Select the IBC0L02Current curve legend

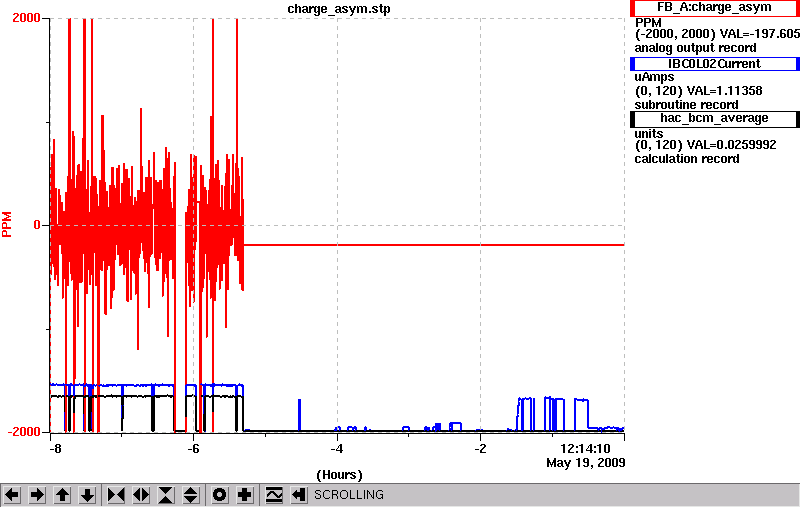tap(715, 64)
